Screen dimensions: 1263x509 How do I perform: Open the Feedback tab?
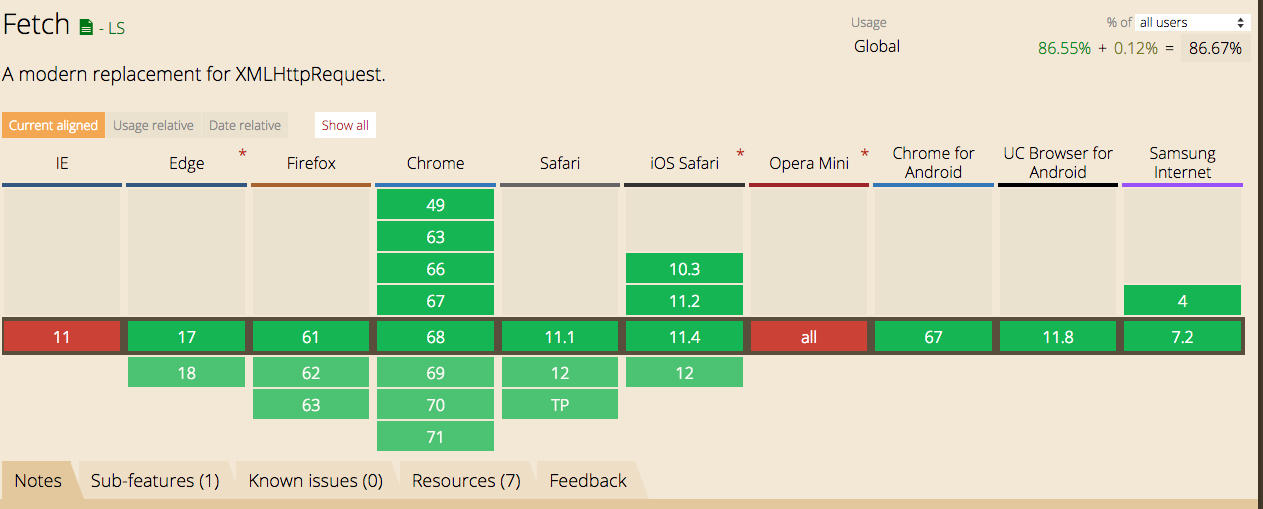(x=588, y=481)
